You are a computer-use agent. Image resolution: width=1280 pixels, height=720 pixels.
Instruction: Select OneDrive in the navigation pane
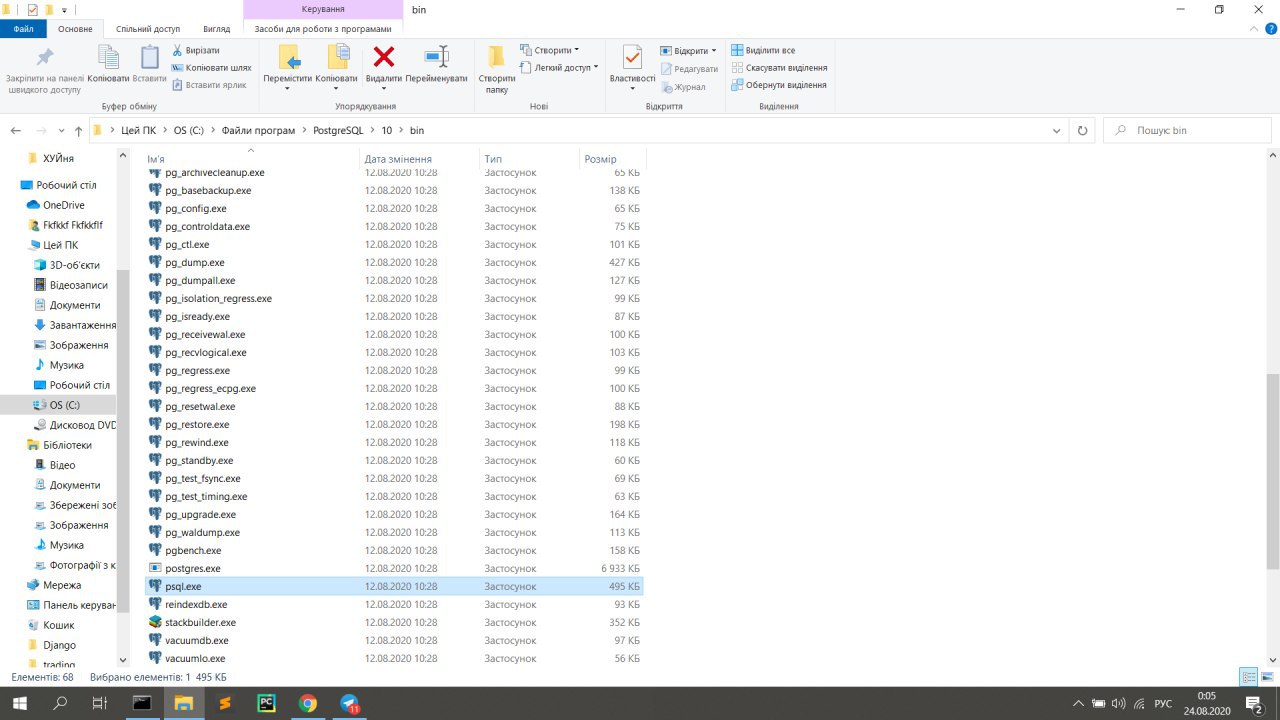(x=63, y=205)
